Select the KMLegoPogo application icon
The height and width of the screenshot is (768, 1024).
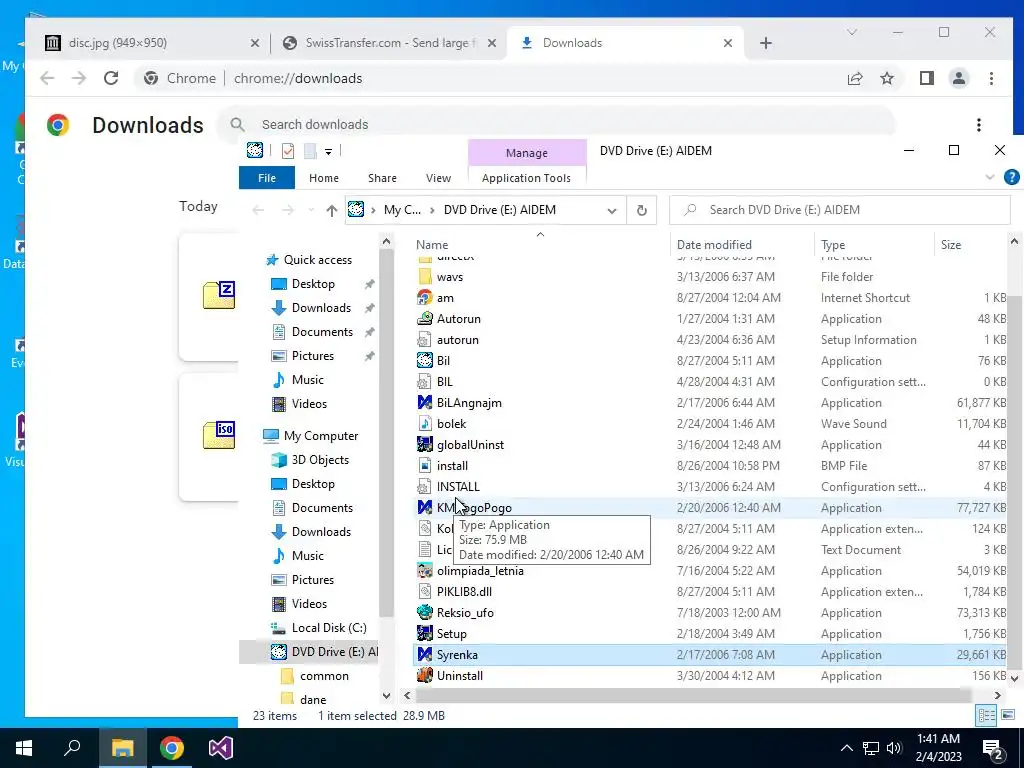click(x=424, y=507)
